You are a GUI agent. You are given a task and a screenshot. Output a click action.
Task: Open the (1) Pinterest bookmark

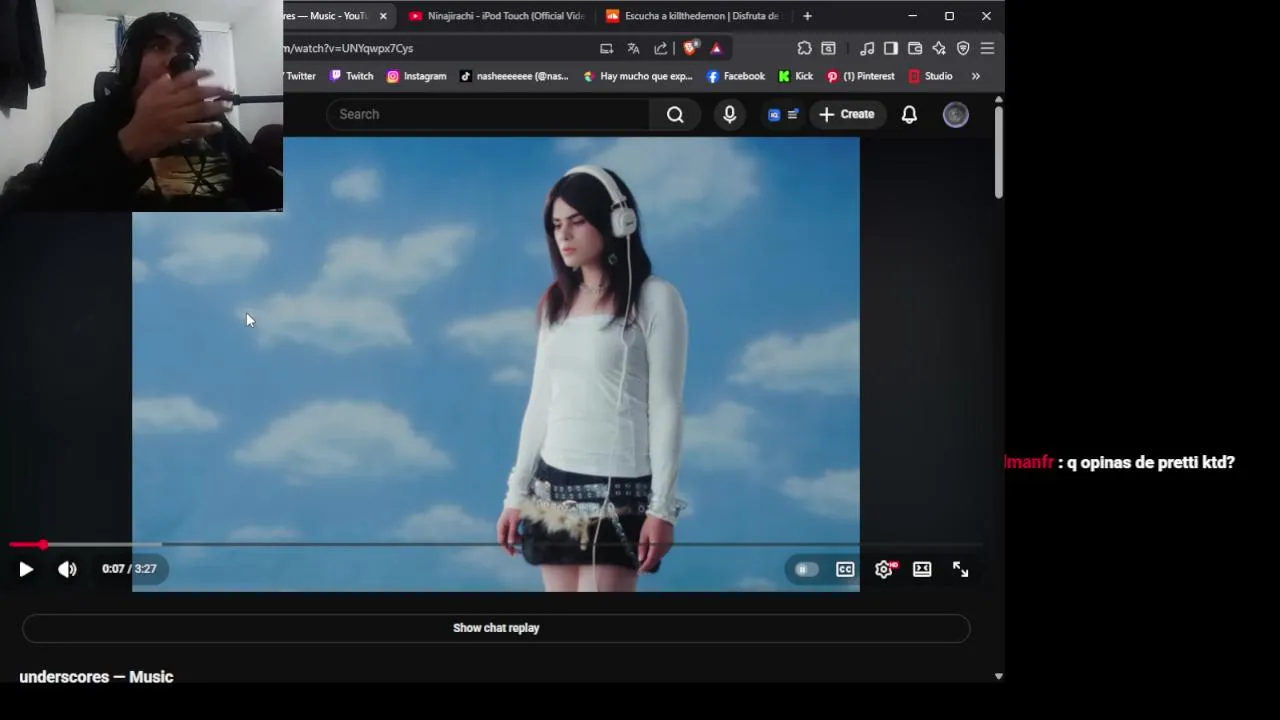coord(860,76)
